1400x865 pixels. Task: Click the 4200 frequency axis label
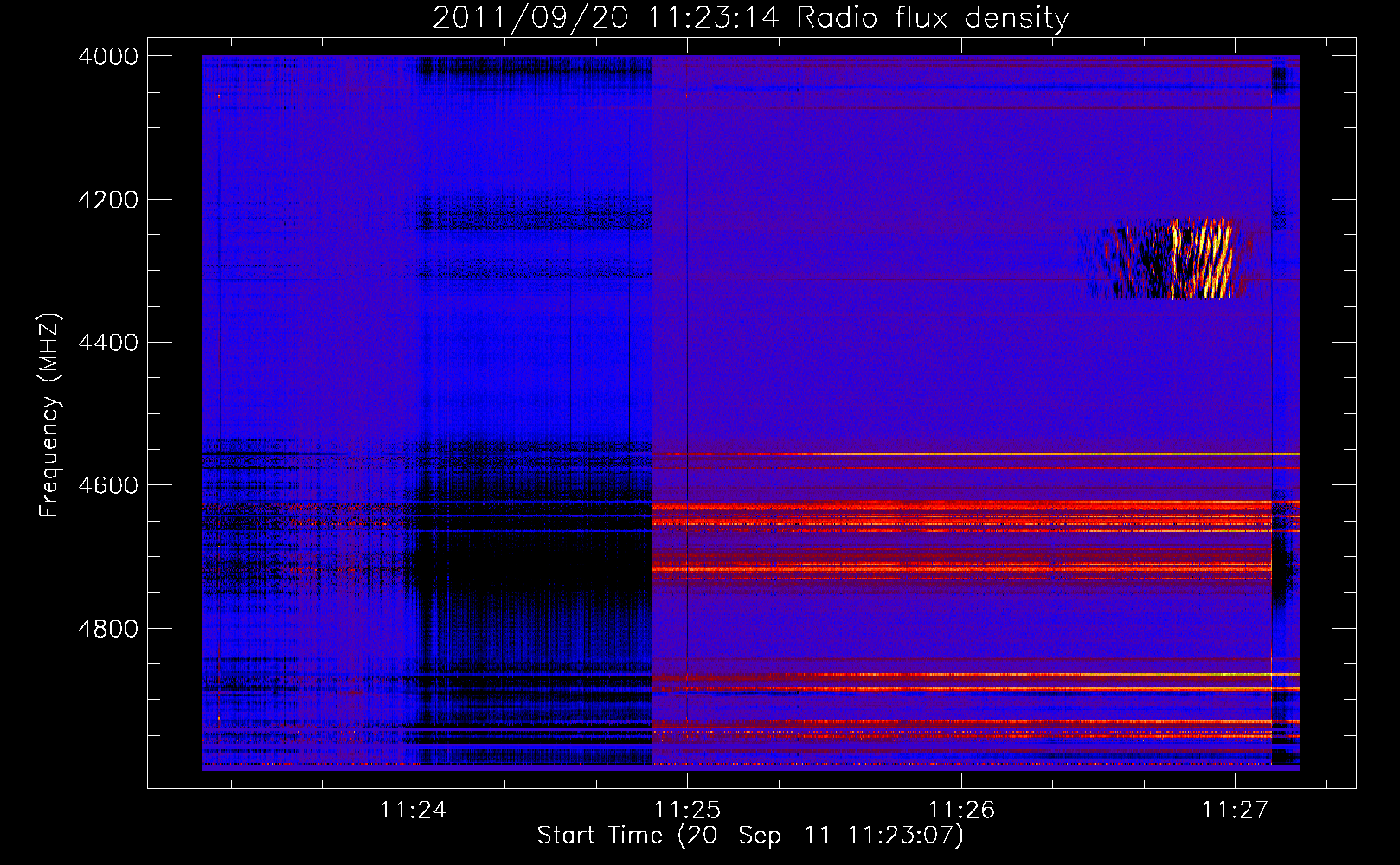(108, 200)
